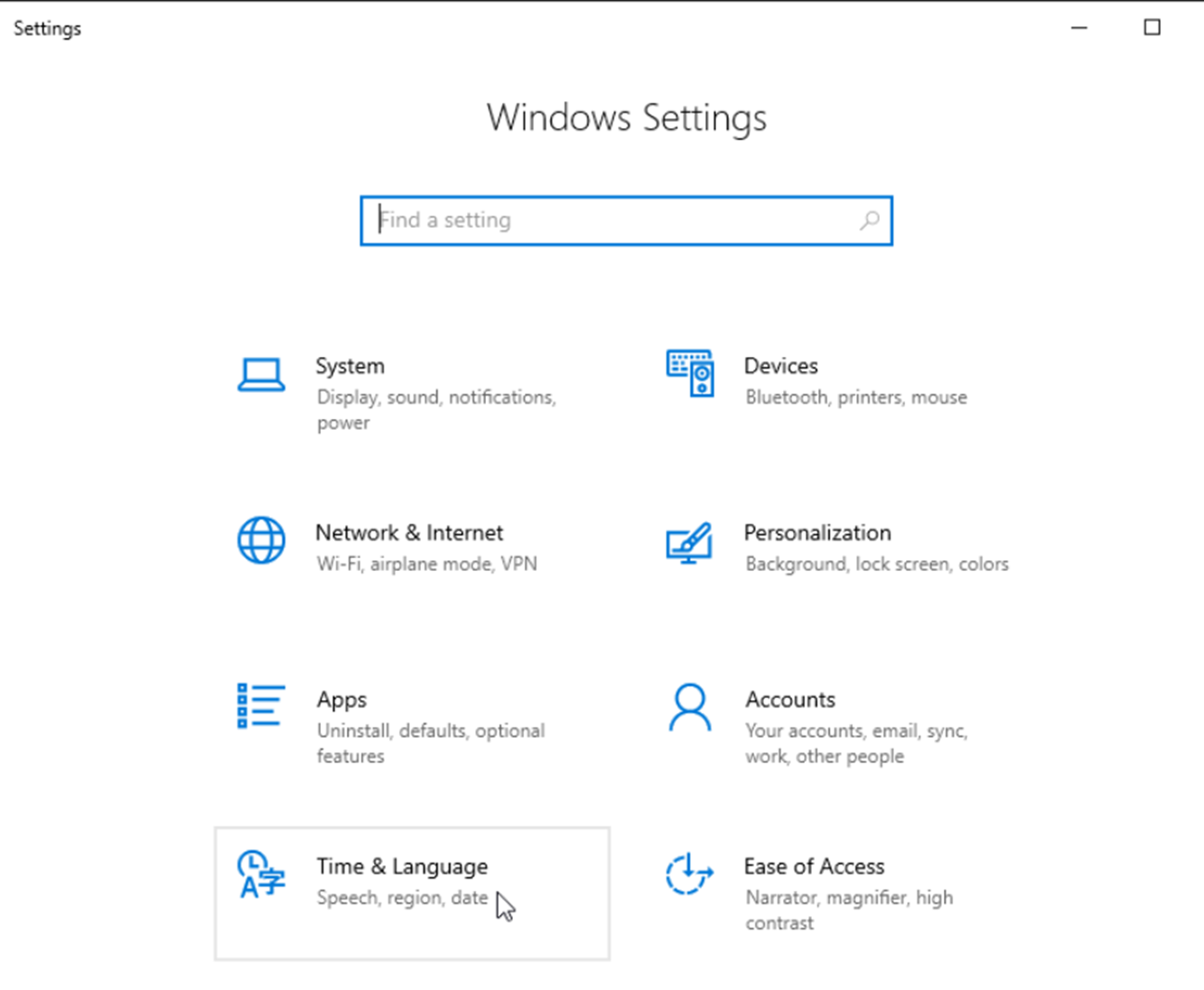Open Network & Internet label
Image resolution: width=1204 pixels, height=990 pixels.
(x=409, y=533)
